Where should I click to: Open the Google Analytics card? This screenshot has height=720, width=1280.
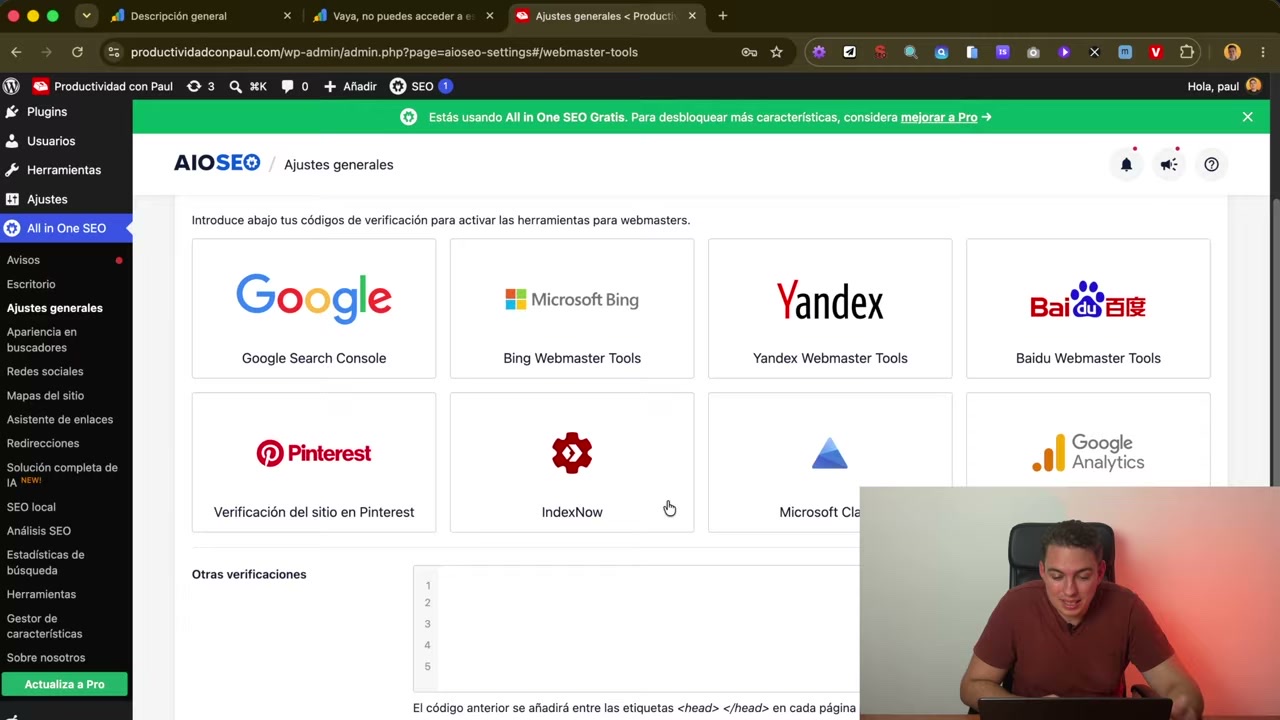(x=1088, y=440)
